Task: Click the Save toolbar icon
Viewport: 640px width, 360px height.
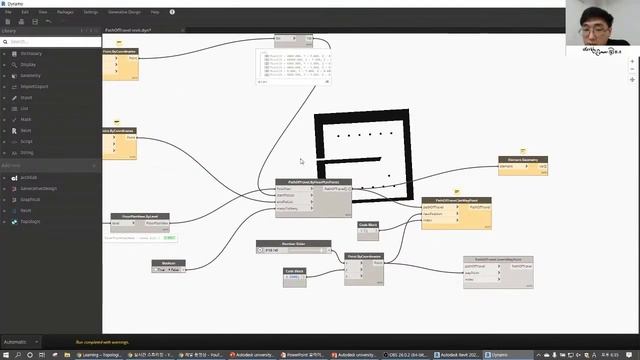Action: point(35,22)
